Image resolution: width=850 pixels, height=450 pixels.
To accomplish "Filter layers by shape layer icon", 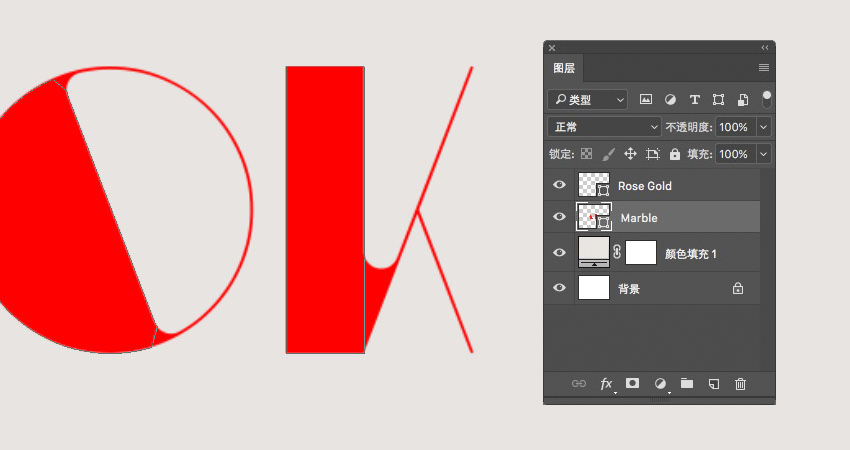I will [718, 99].
